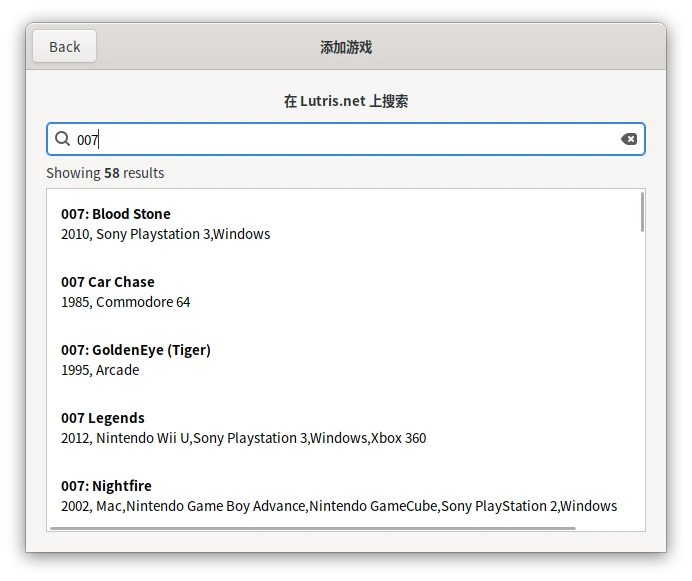Click the Showing 58 results label
Image resolution: width=692 pixels, height=581 pixels.
point(105,173)
